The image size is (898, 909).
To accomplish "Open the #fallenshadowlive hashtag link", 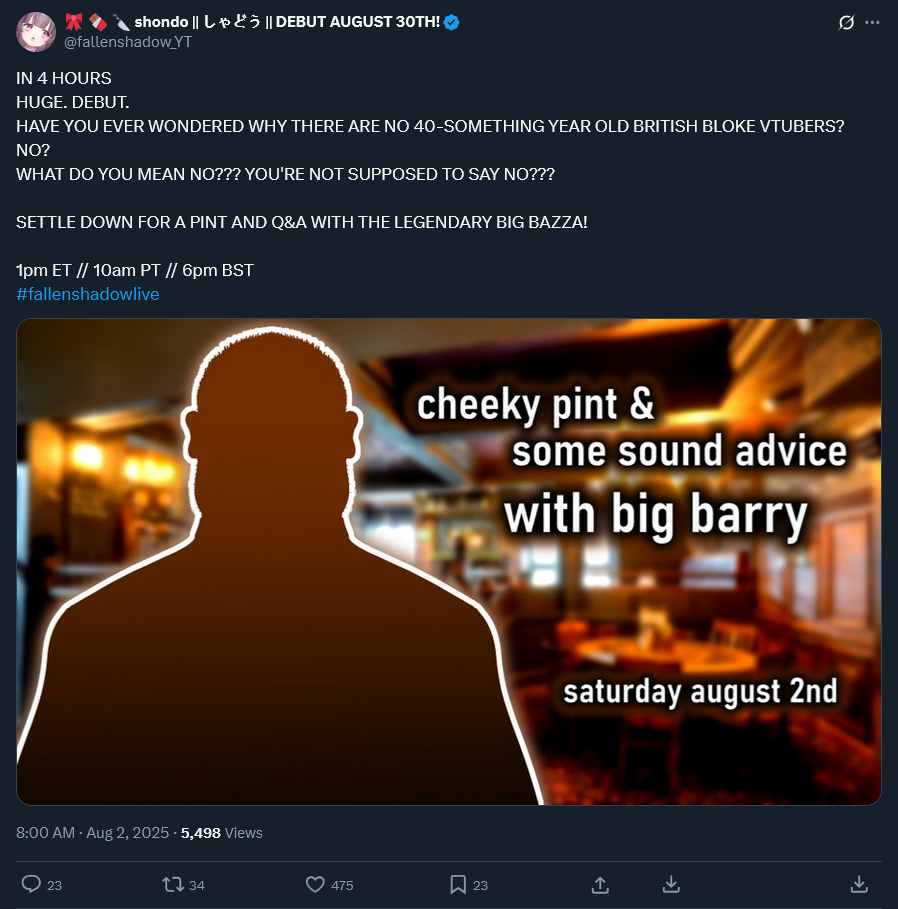I will click(88, 294).
